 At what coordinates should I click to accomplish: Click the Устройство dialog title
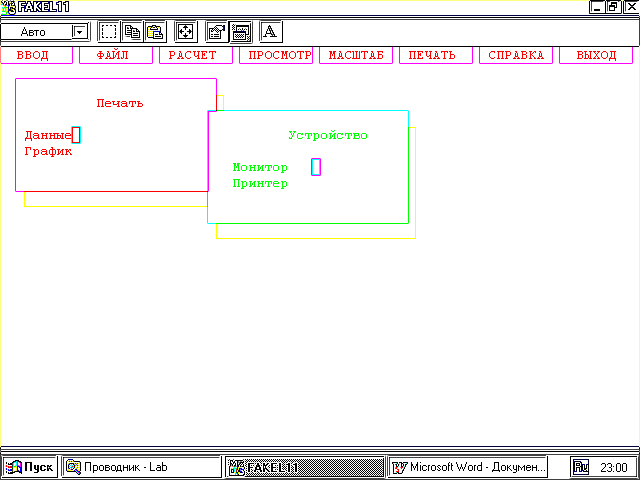point(328,136)
